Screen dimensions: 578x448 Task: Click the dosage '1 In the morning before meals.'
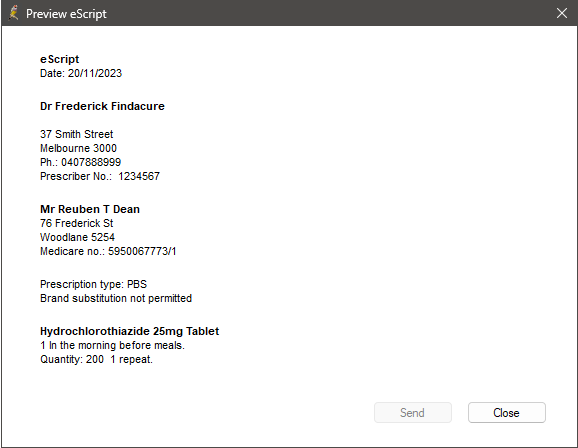click(112, 345)
